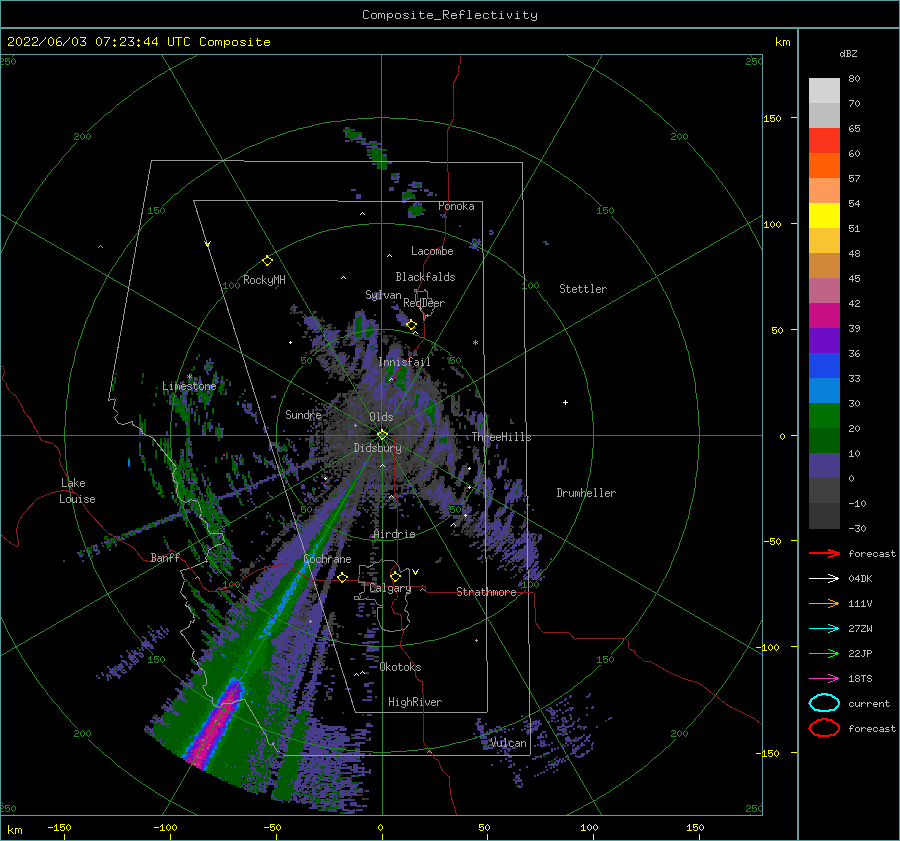The width and height of the screenshot is (900, 841).
Task: Click the HighRiver town label
Action: click(415, 702)
